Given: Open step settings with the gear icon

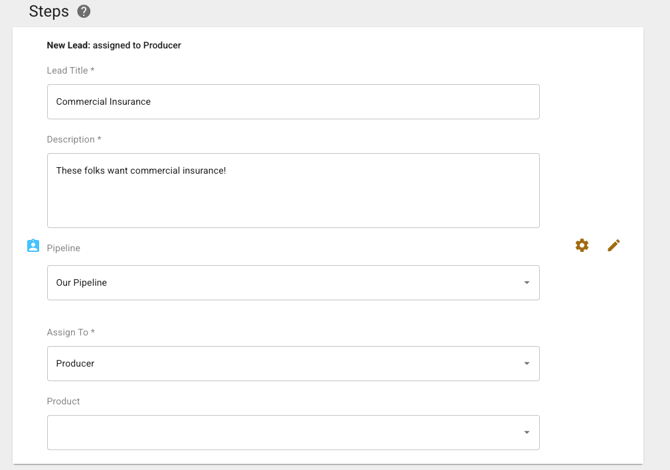Looking at the screenshot, I should (582, 245).
